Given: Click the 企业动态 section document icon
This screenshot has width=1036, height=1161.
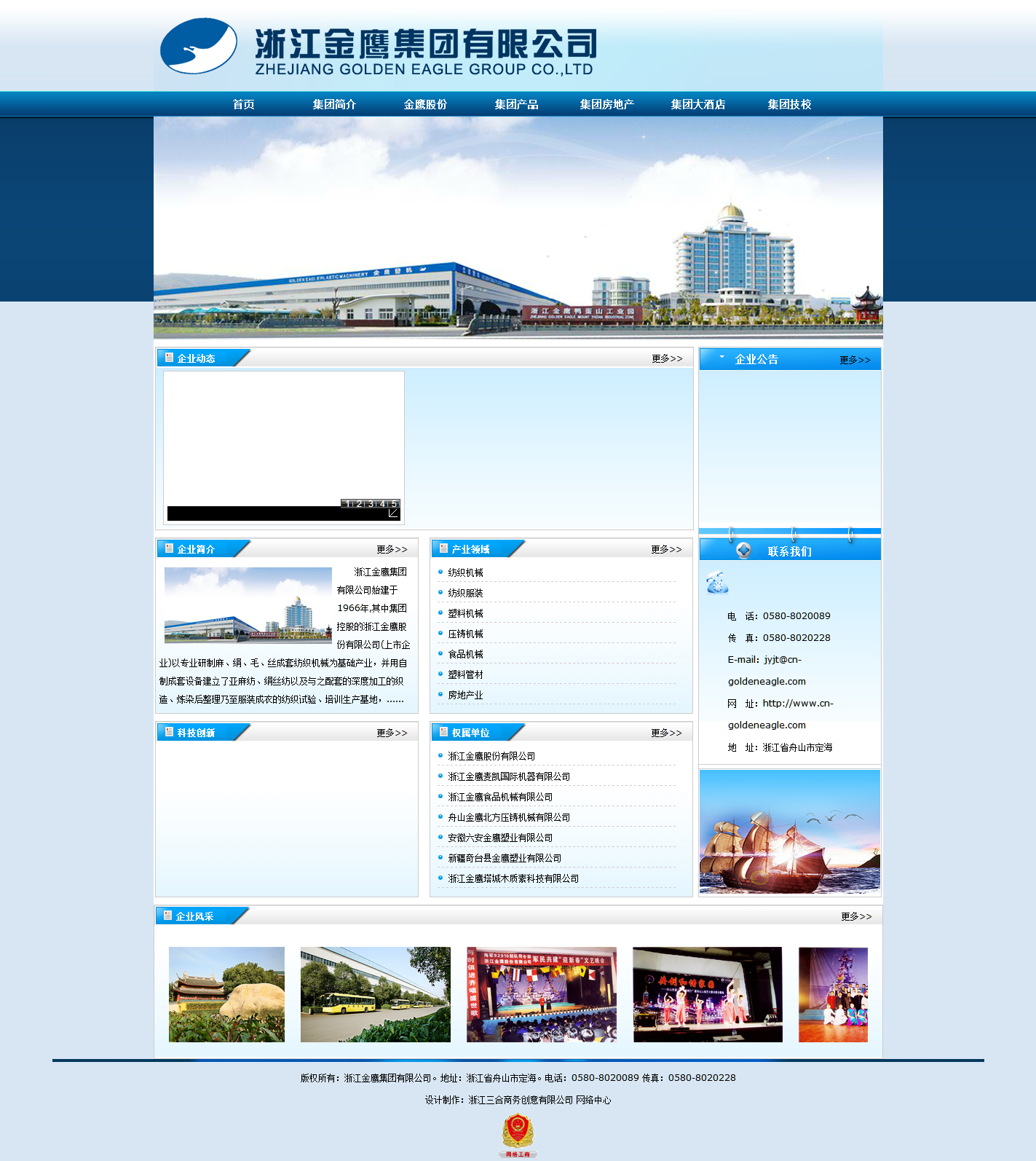Looking at the screenshot, I should point(169,358).
